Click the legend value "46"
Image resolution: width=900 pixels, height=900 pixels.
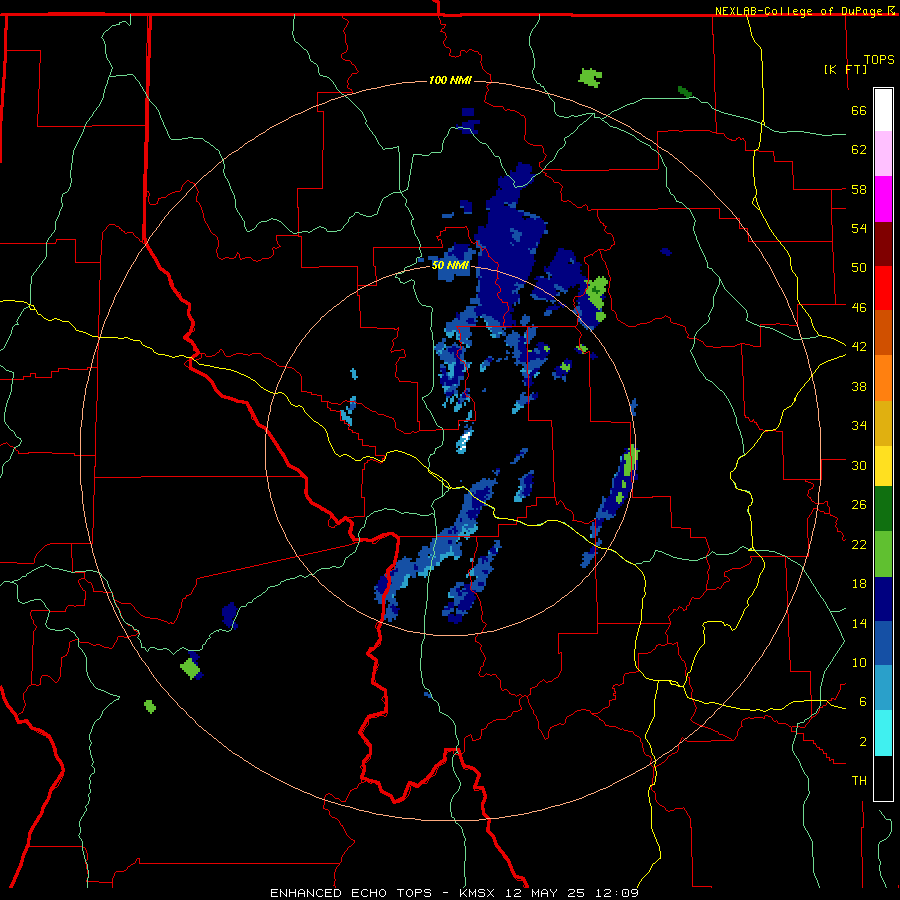point(859,308)
